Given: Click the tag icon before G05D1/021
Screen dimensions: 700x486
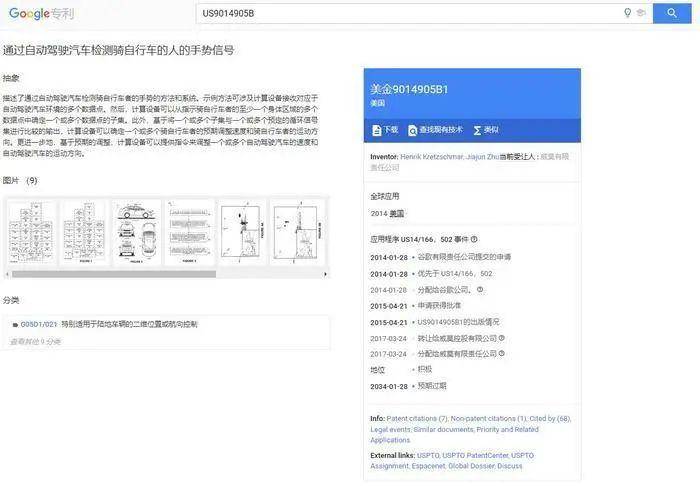Looking at the screenshot, I should 16,325.
